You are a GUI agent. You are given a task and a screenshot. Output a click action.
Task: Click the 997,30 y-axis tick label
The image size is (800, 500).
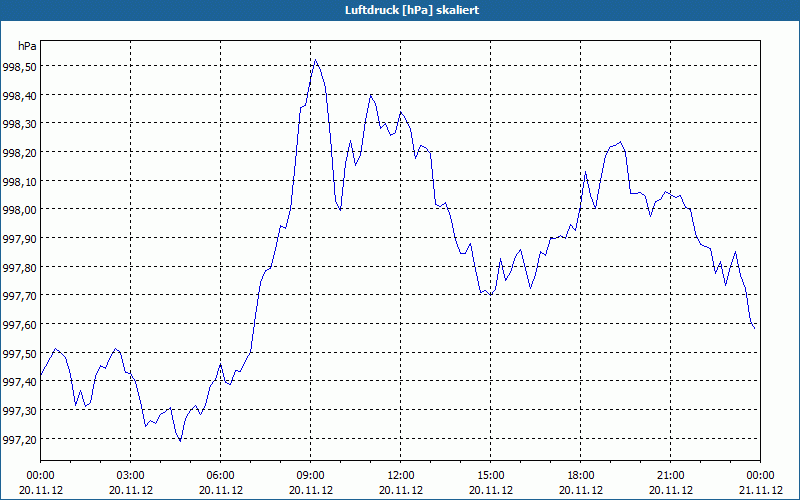18,410
